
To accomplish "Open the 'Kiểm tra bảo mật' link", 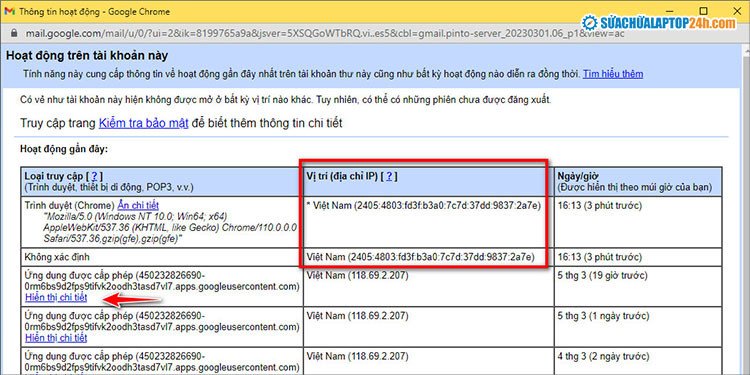I will tap(143, 123).
